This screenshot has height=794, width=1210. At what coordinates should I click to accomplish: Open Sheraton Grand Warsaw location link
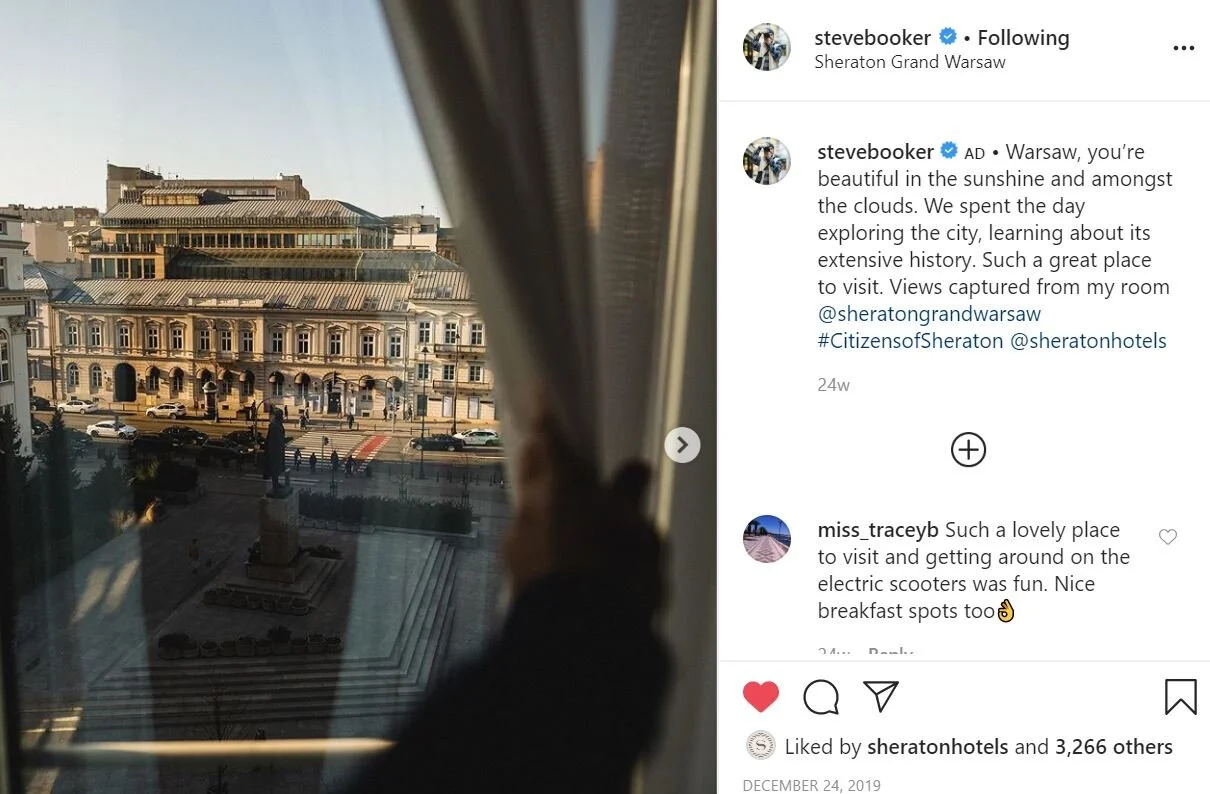coord(910,62)
